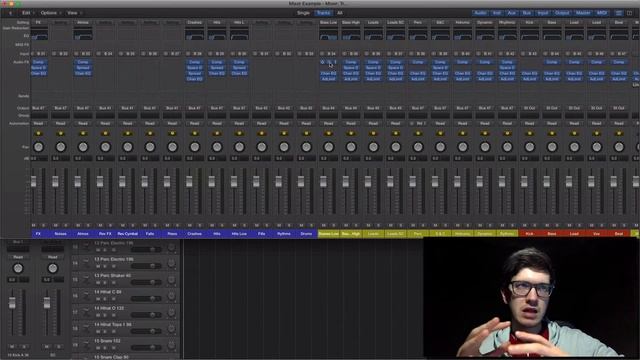The height and width of the screenshot is (360, 640).
Task: Click the back arrow in mixer toolbar
Action: 10,13
